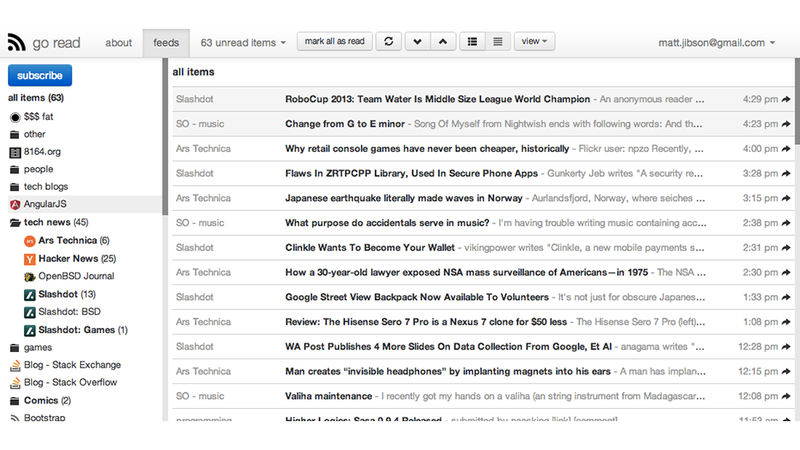Open Blog - Stack Exchange feed
This screenshot has height=450, width=800.
click(72, 365)
